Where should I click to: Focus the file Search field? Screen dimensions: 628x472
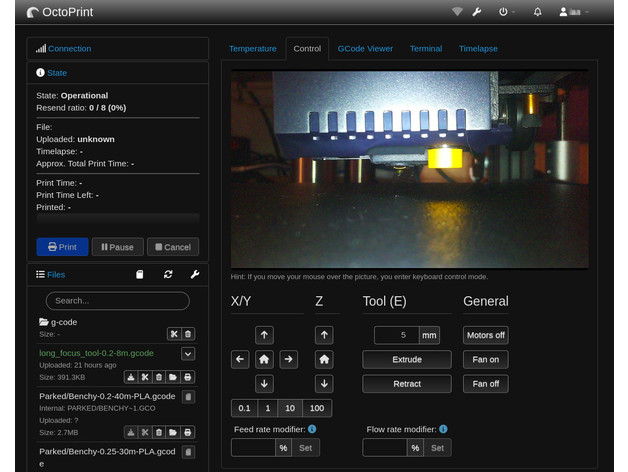point(117,300)
